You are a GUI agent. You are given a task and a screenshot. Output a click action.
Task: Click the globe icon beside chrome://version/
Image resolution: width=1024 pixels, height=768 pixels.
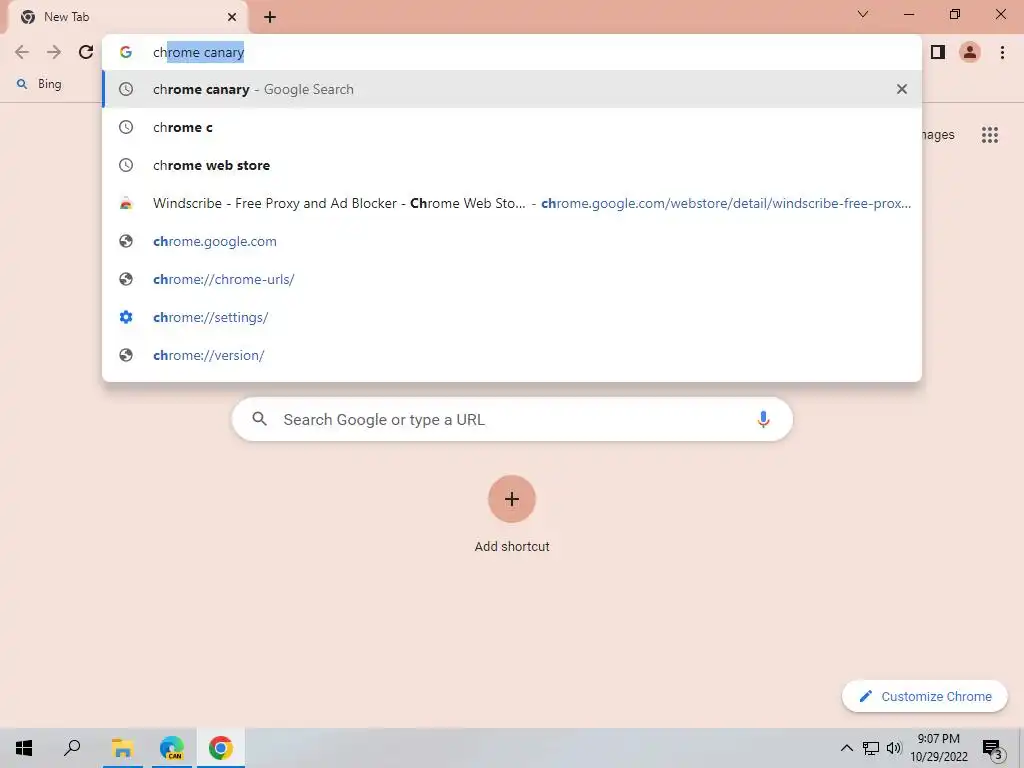point(126,355)
